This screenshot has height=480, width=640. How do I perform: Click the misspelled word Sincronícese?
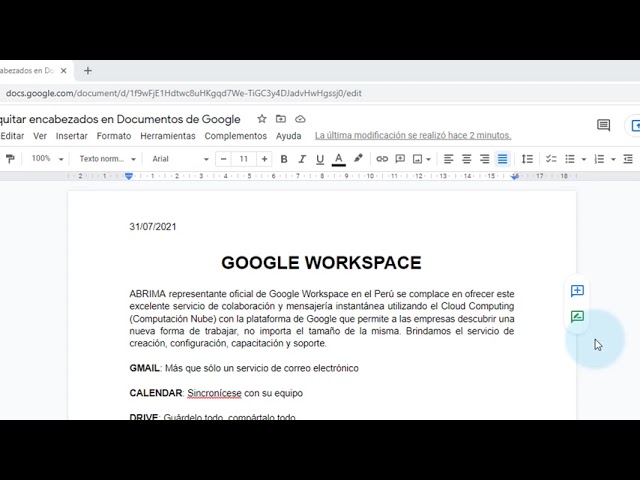coord(214,393)
